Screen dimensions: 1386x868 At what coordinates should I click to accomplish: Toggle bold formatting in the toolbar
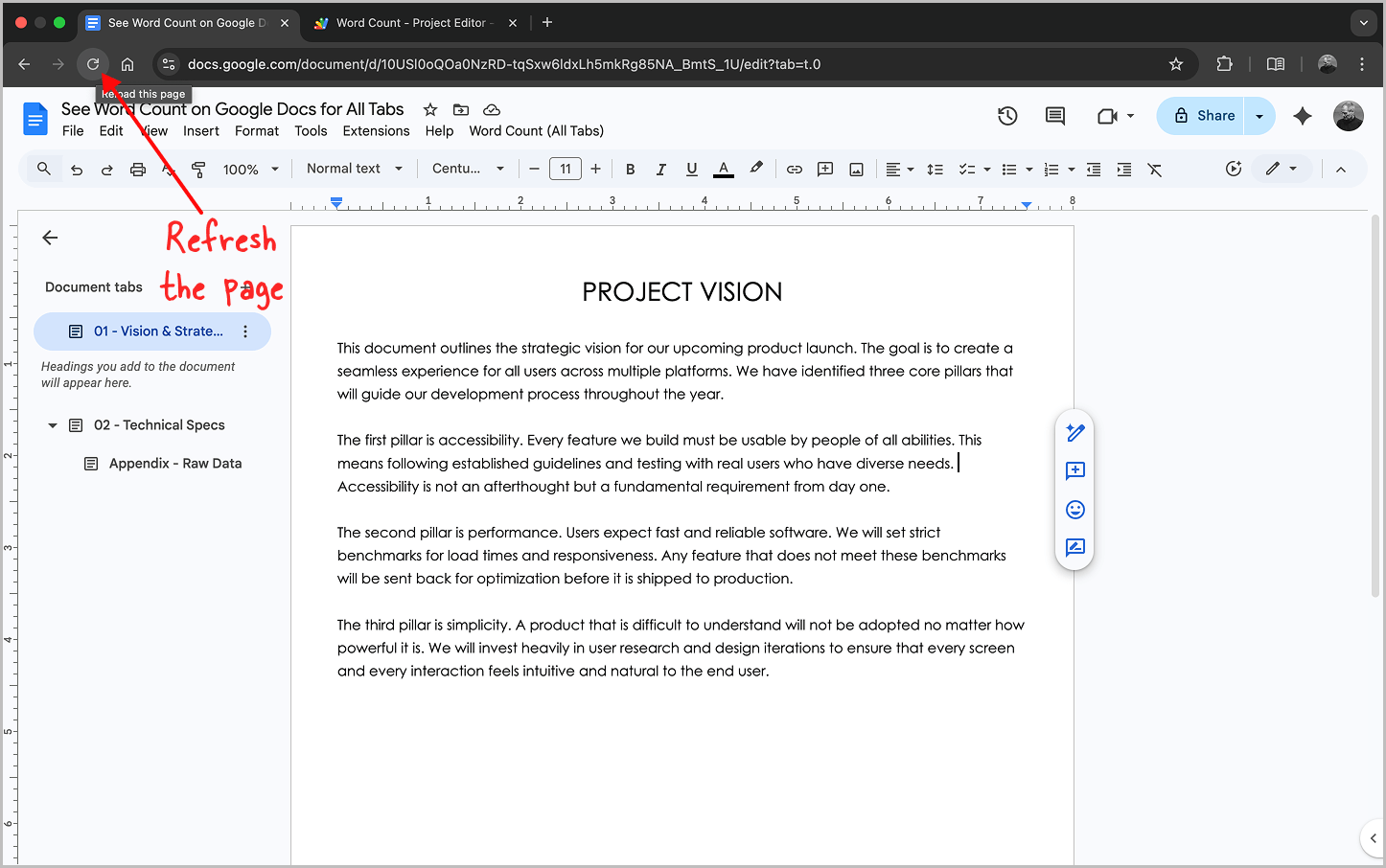[630, 168]
